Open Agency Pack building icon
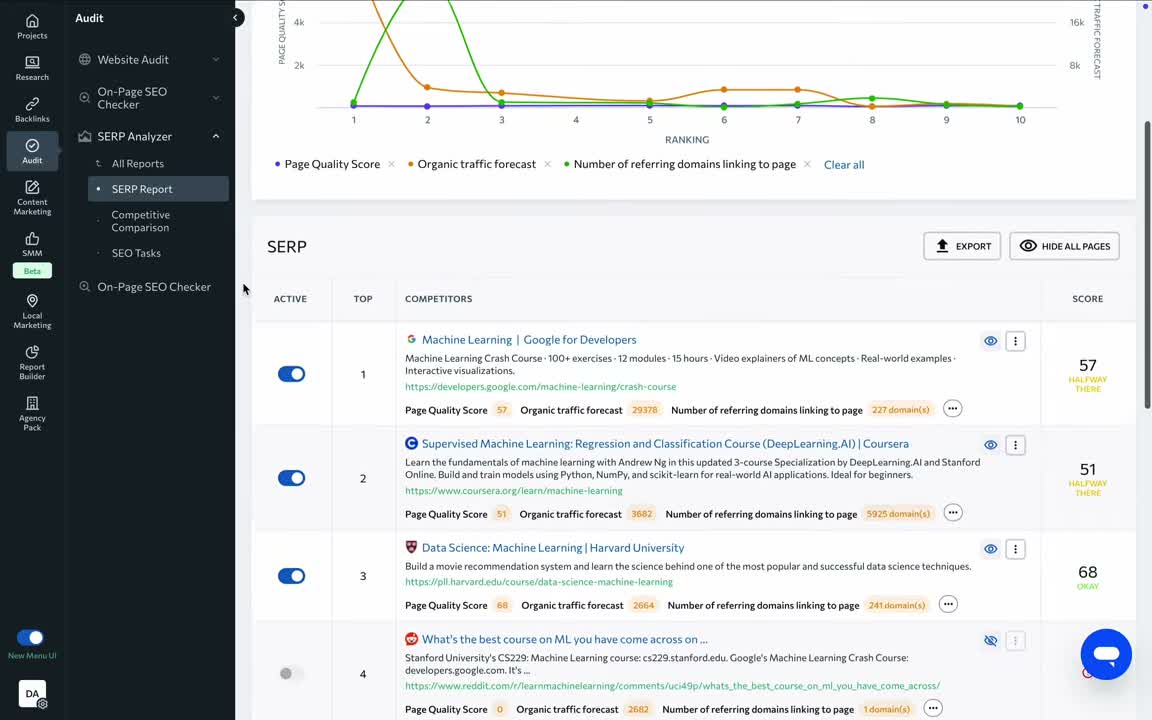This screenshot has width=1152, height=720. coord(32,414)
